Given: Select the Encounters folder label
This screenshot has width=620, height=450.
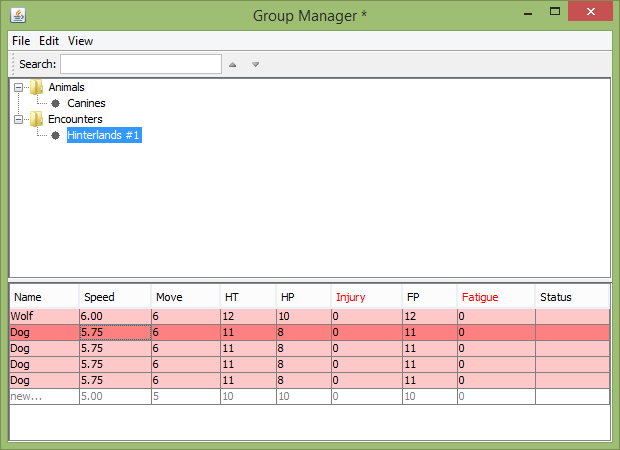Looking at the screenshot, I should (x=75, y=119).
